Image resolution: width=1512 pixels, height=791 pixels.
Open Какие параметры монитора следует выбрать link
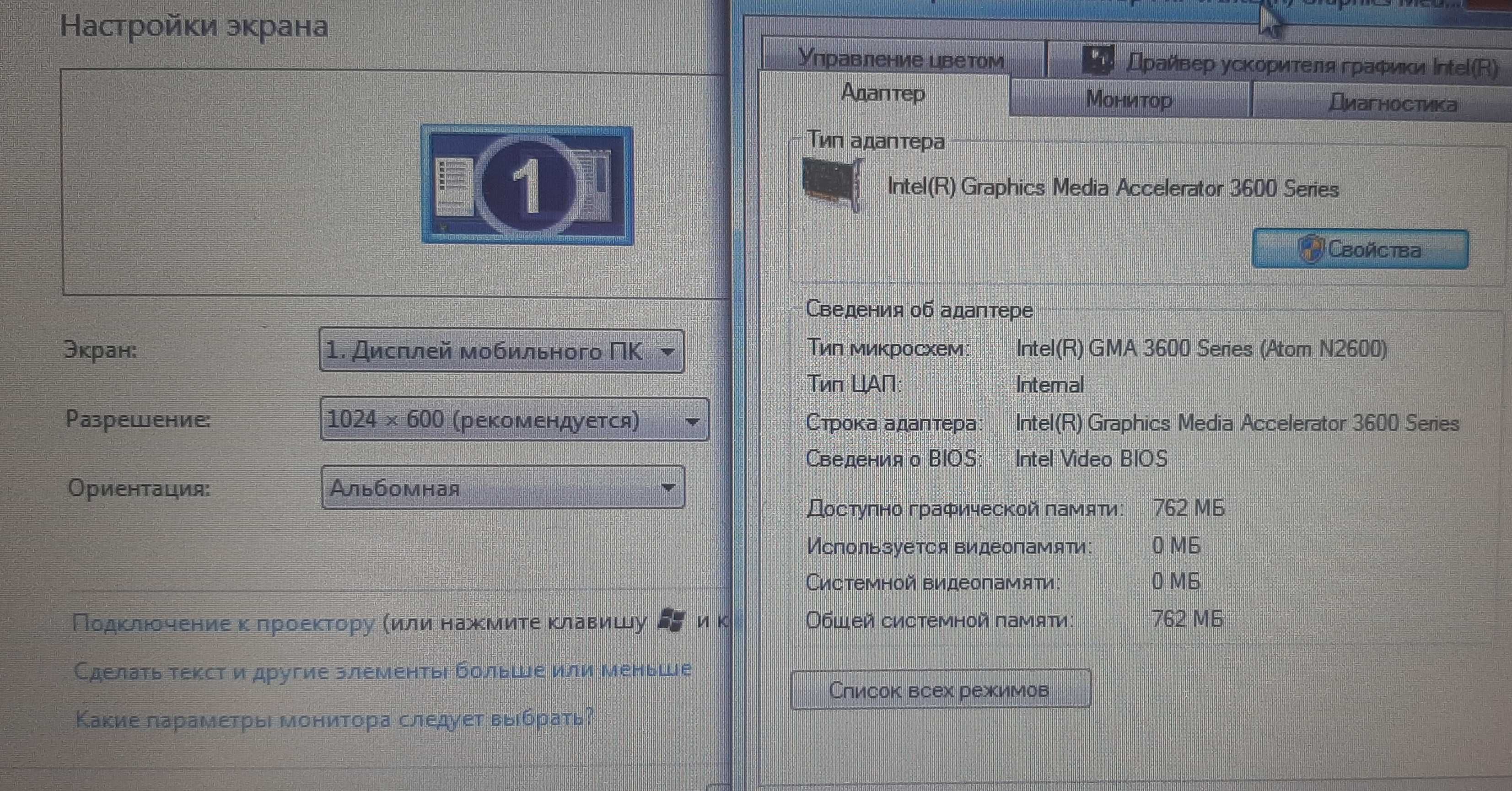tap(334, 719)
